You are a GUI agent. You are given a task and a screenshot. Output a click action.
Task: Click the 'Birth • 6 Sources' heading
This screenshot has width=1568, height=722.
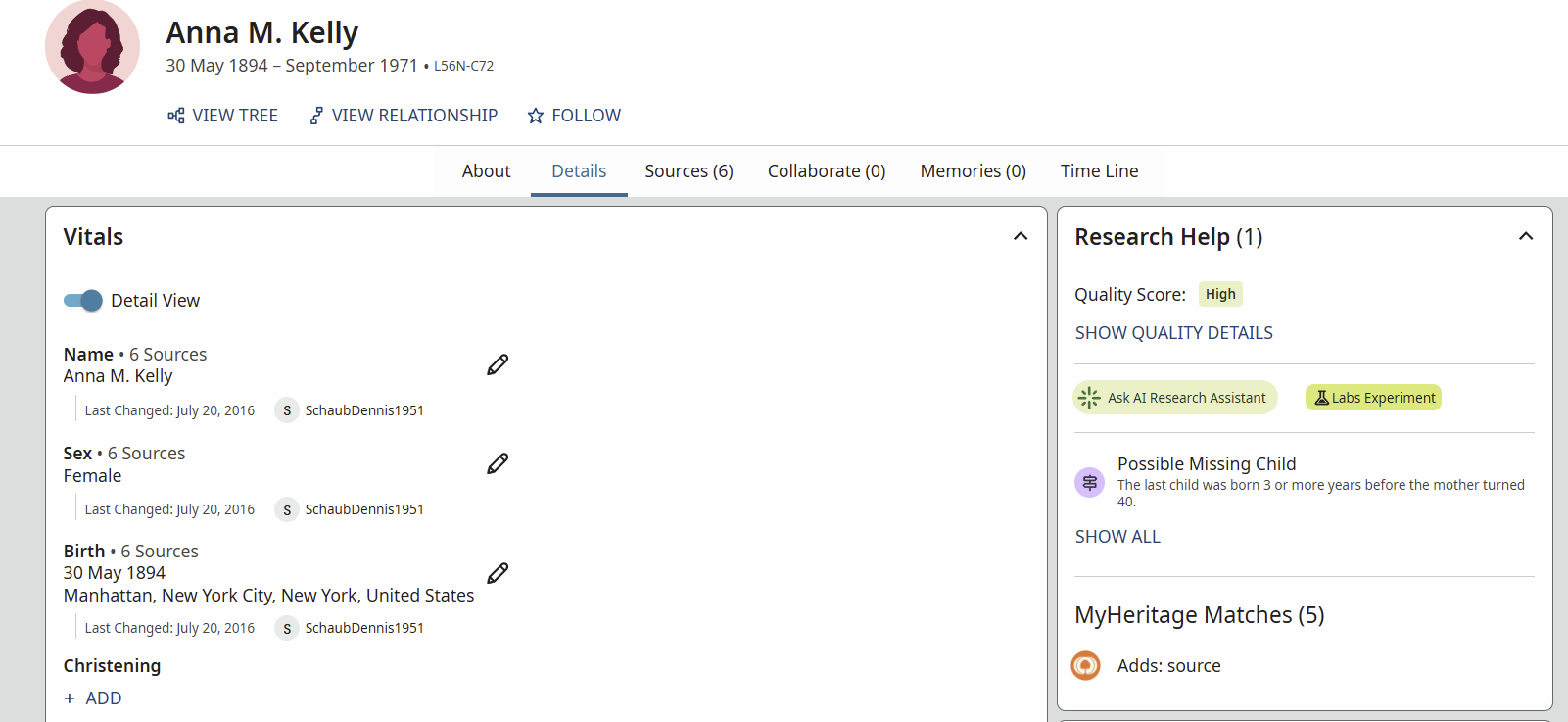[131, 552]
